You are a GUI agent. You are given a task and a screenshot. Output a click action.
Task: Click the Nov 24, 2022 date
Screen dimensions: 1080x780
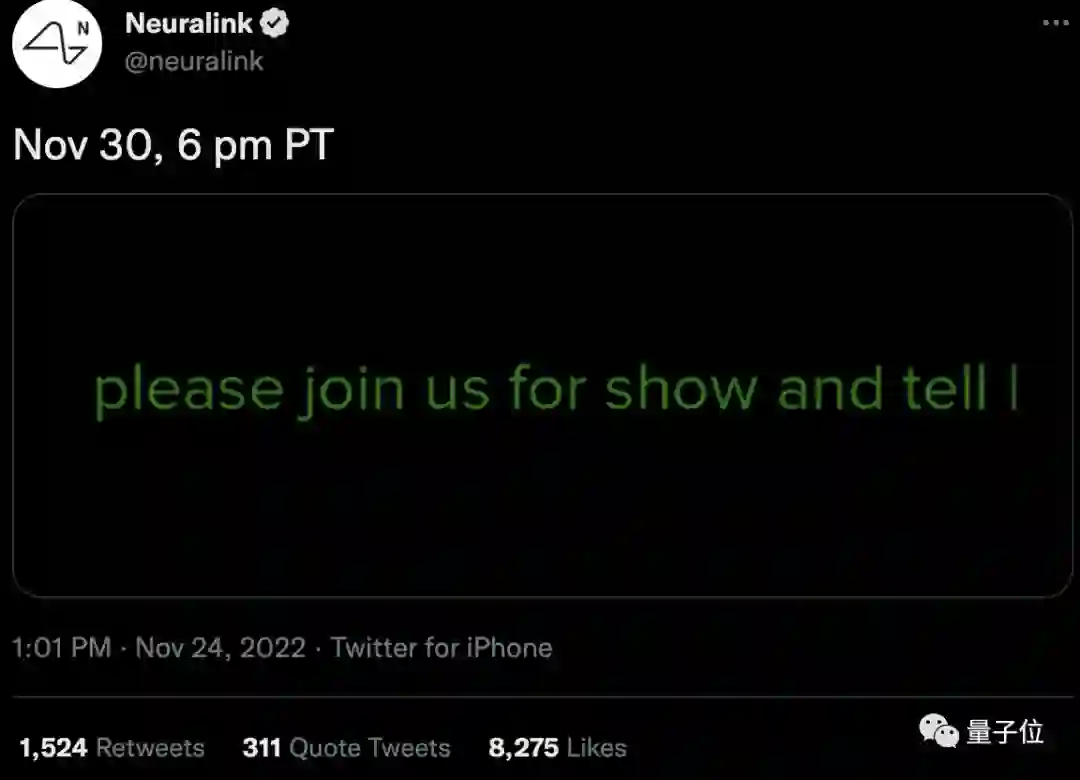(x=220, y=648)
